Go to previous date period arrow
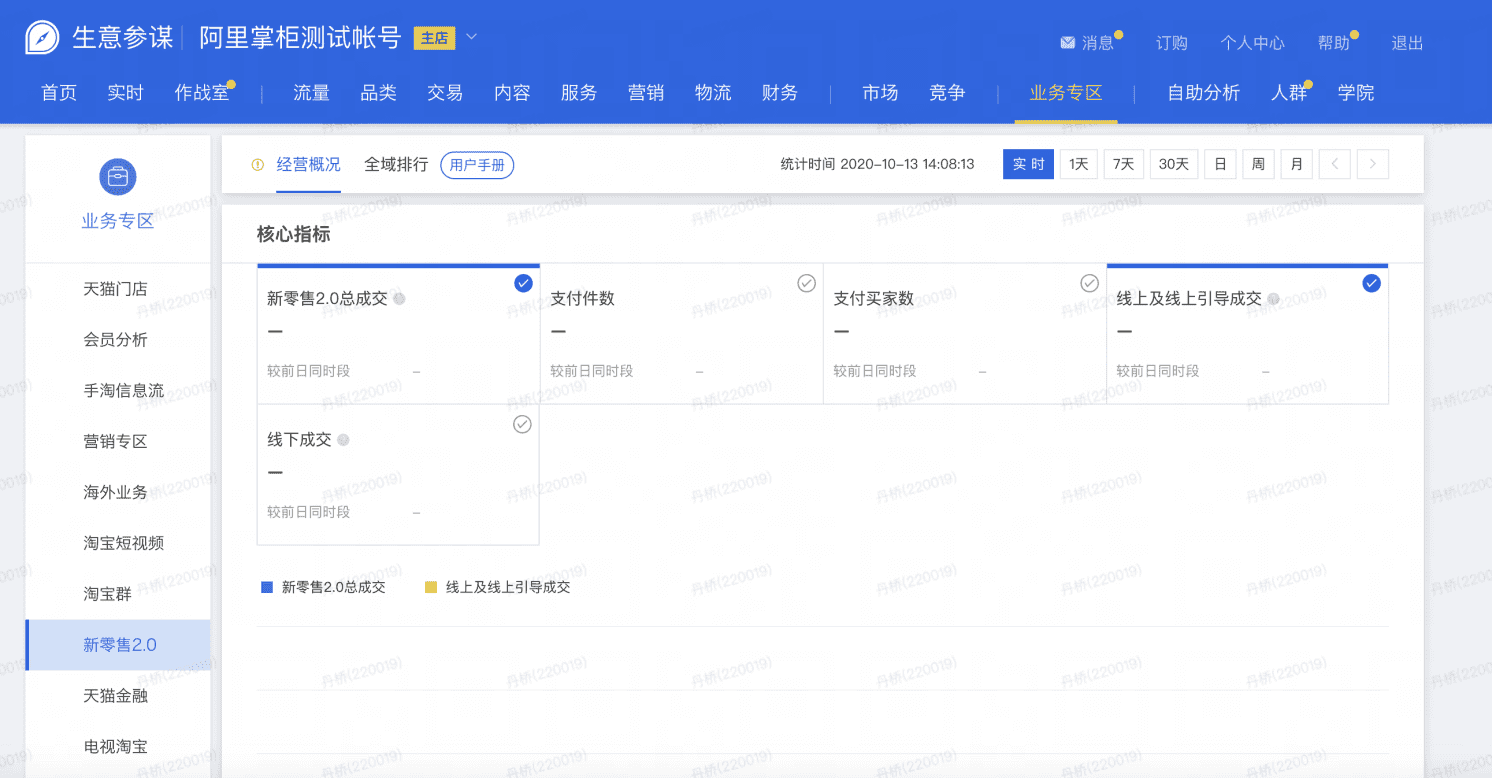Viewport: 1492px width, 778px height. click(x=1335, y=164)
